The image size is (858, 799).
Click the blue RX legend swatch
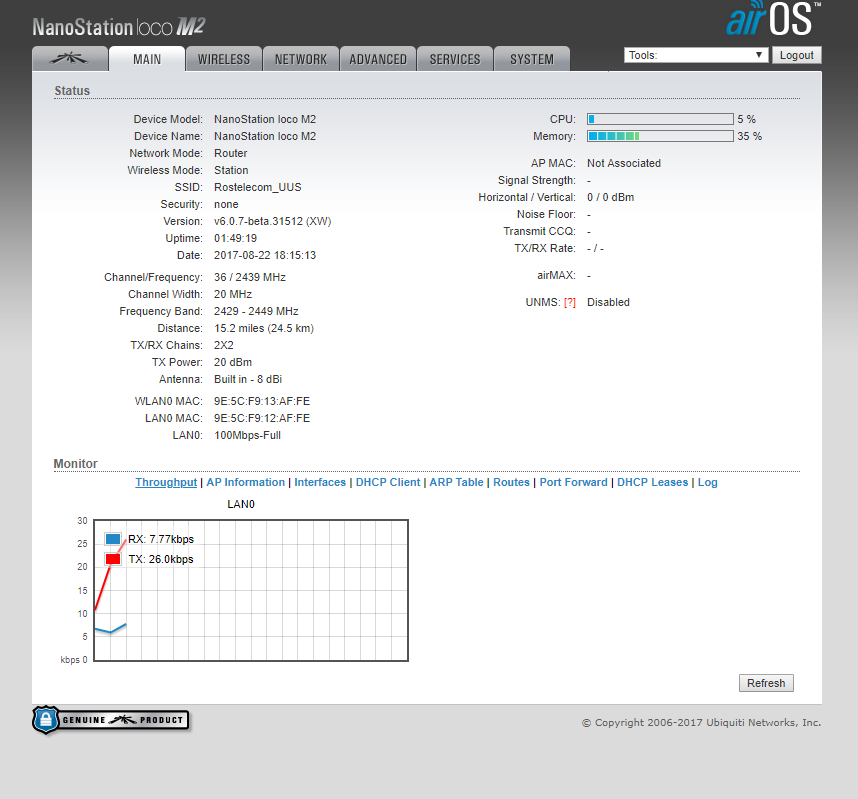pos(113,539)
